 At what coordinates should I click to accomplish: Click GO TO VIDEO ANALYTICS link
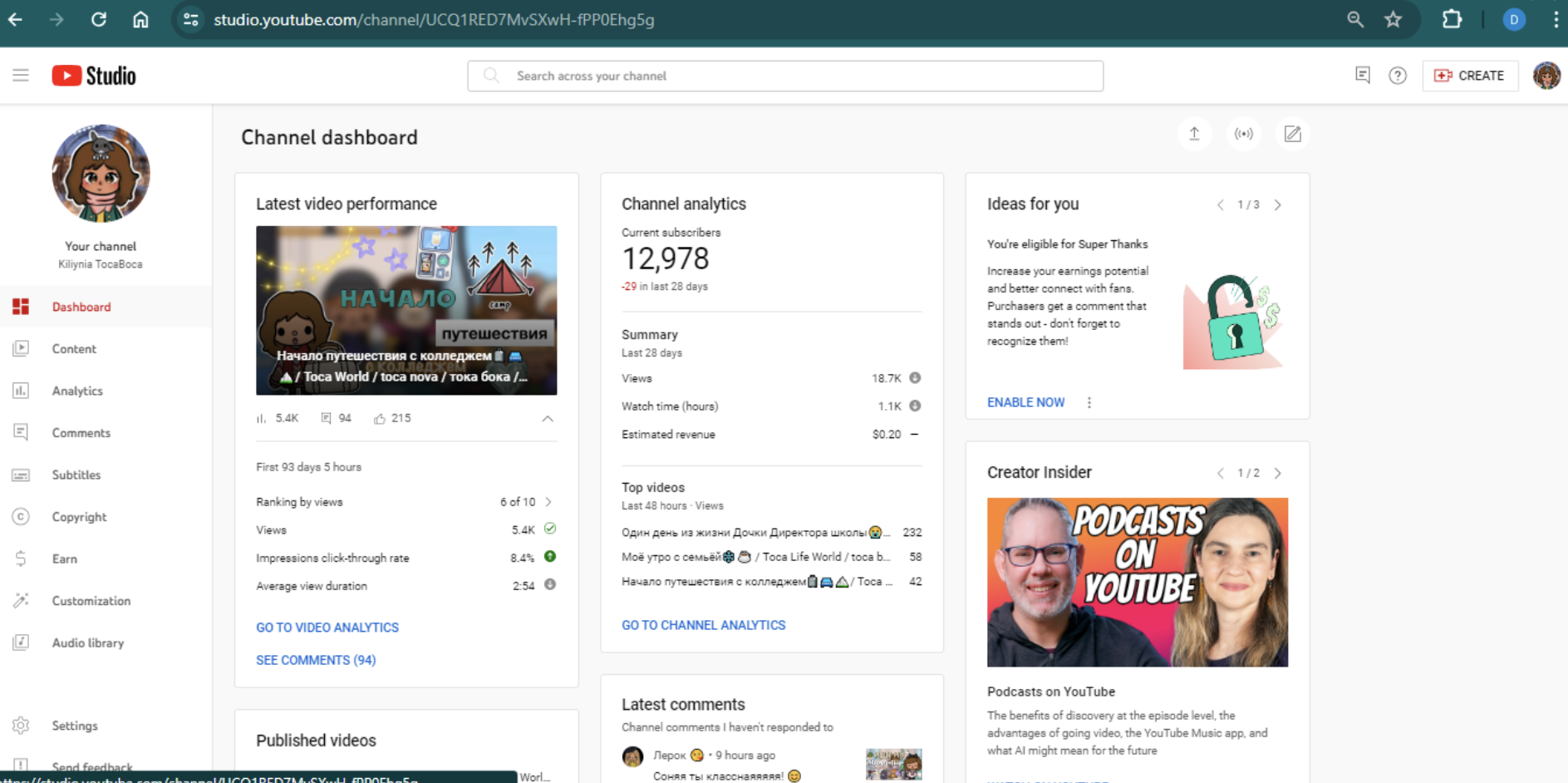327,628
